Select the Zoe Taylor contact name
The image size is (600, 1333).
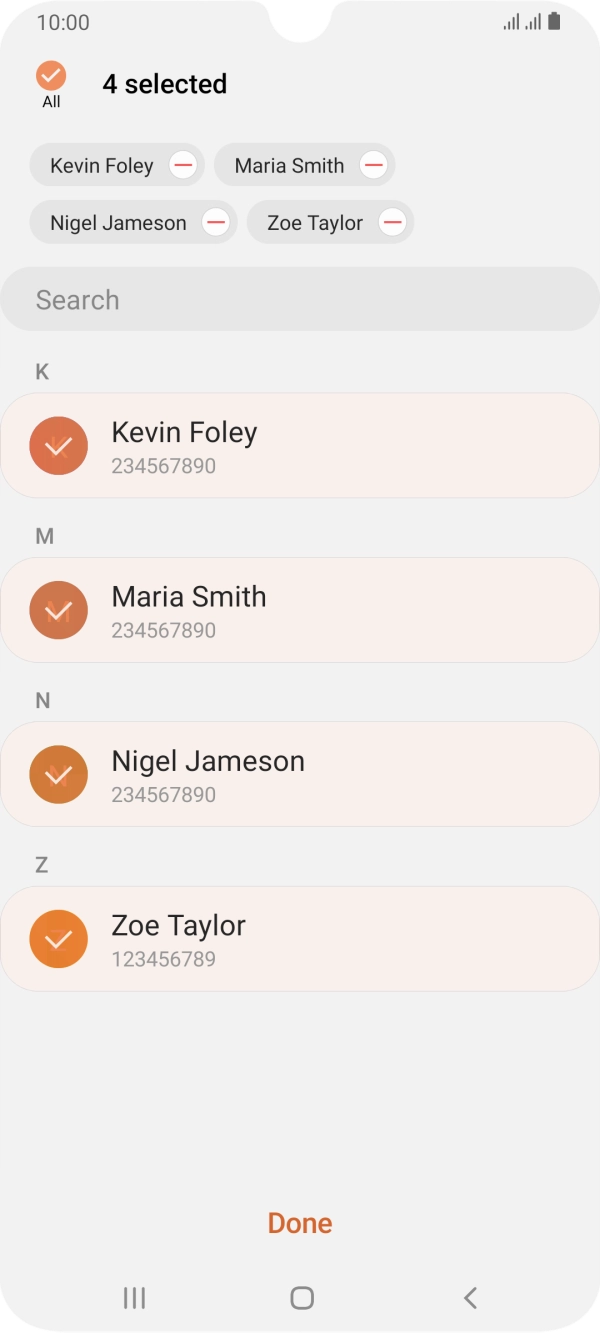tap(179, 925)
